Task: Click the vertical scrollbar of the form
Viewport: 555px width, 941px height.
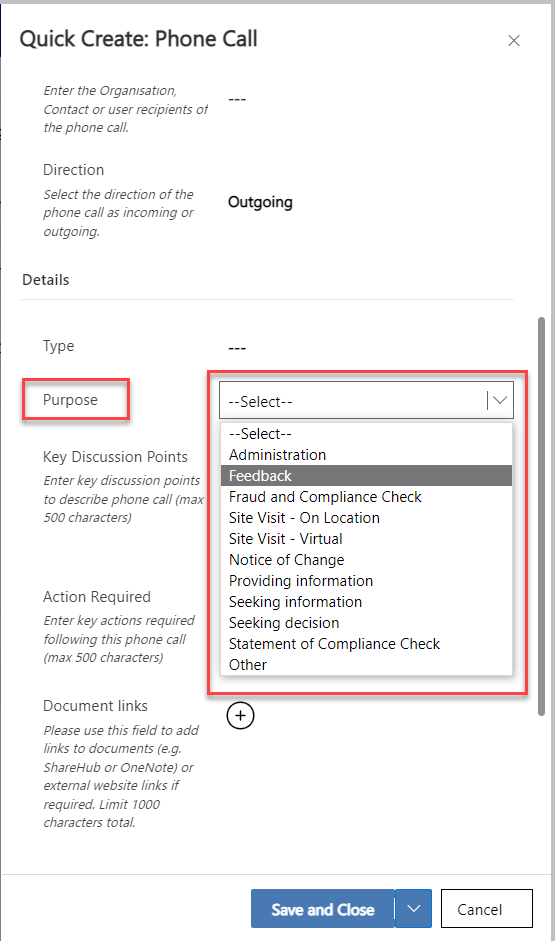Action: coord(541,516)
